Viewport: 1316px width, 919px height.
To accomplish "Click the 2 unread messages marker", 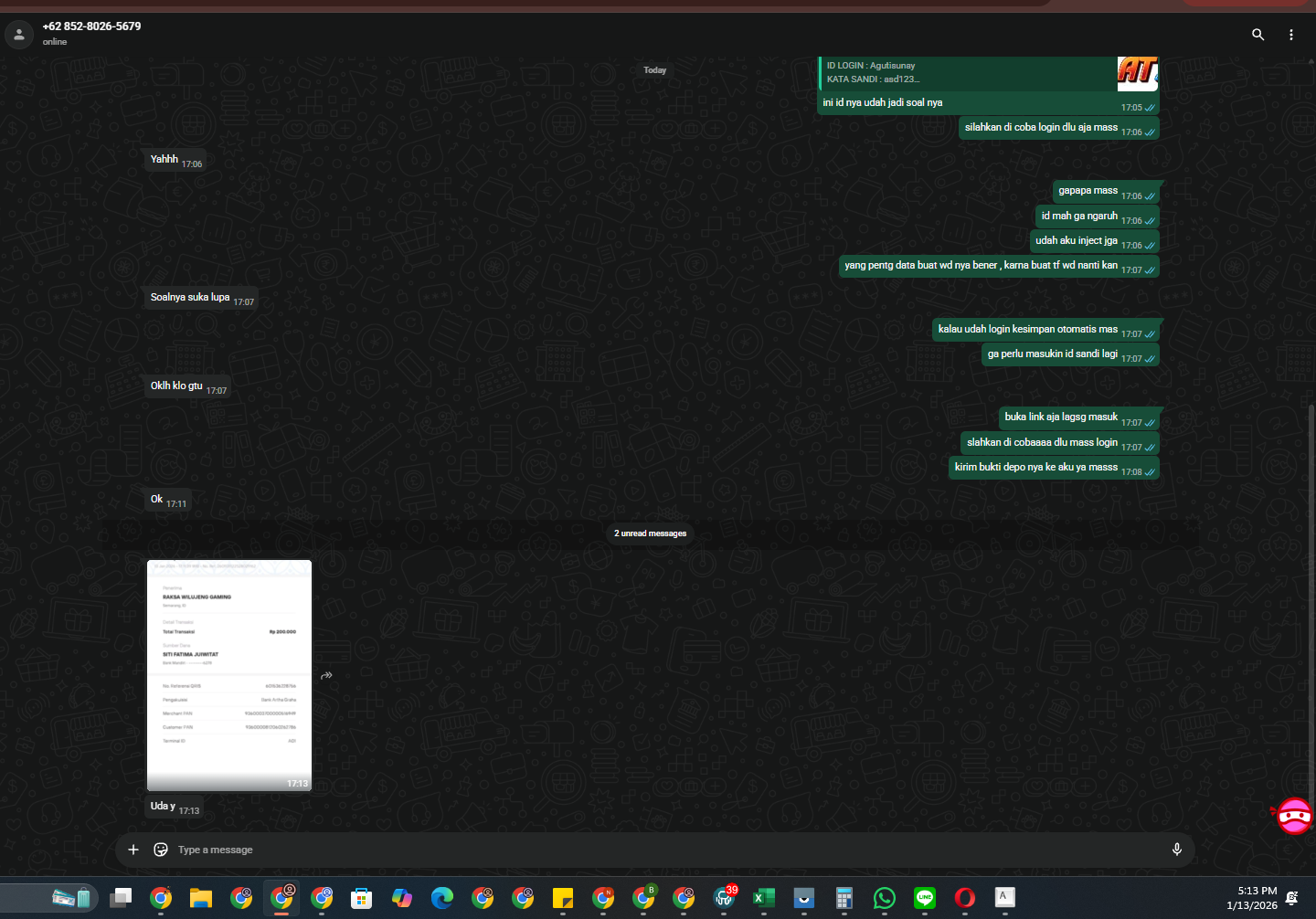I will tap(651, 533).
